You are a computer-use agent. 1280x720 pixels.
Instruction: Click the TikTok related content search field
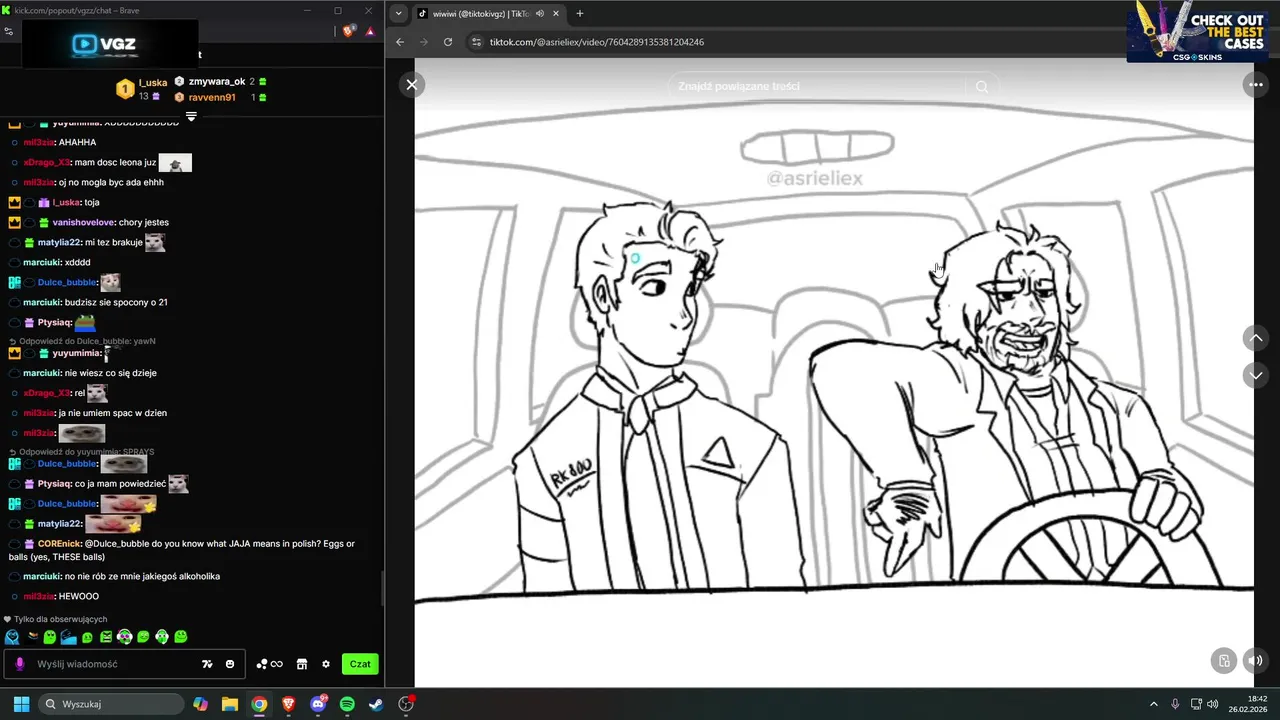818,87
